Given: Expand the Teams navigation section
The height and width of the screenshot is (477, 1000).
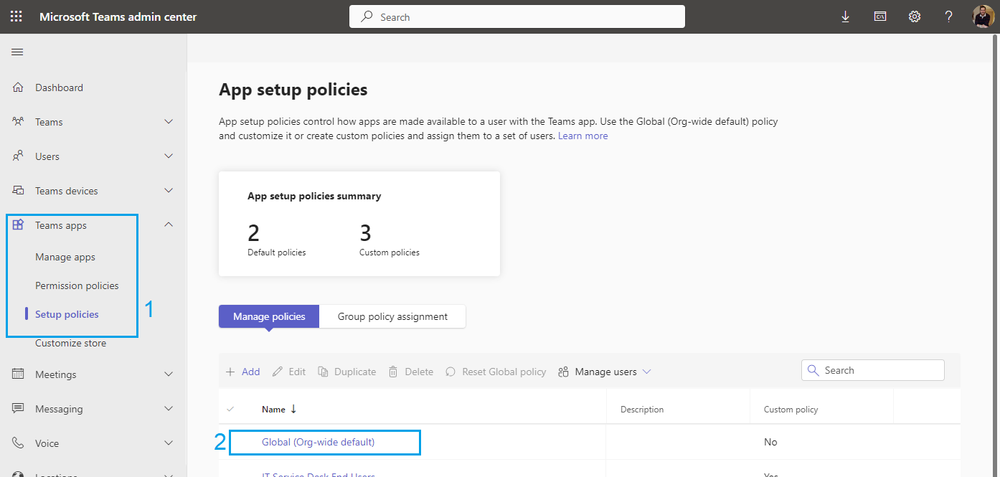Looking at the screenshot, I should [168, 122].
